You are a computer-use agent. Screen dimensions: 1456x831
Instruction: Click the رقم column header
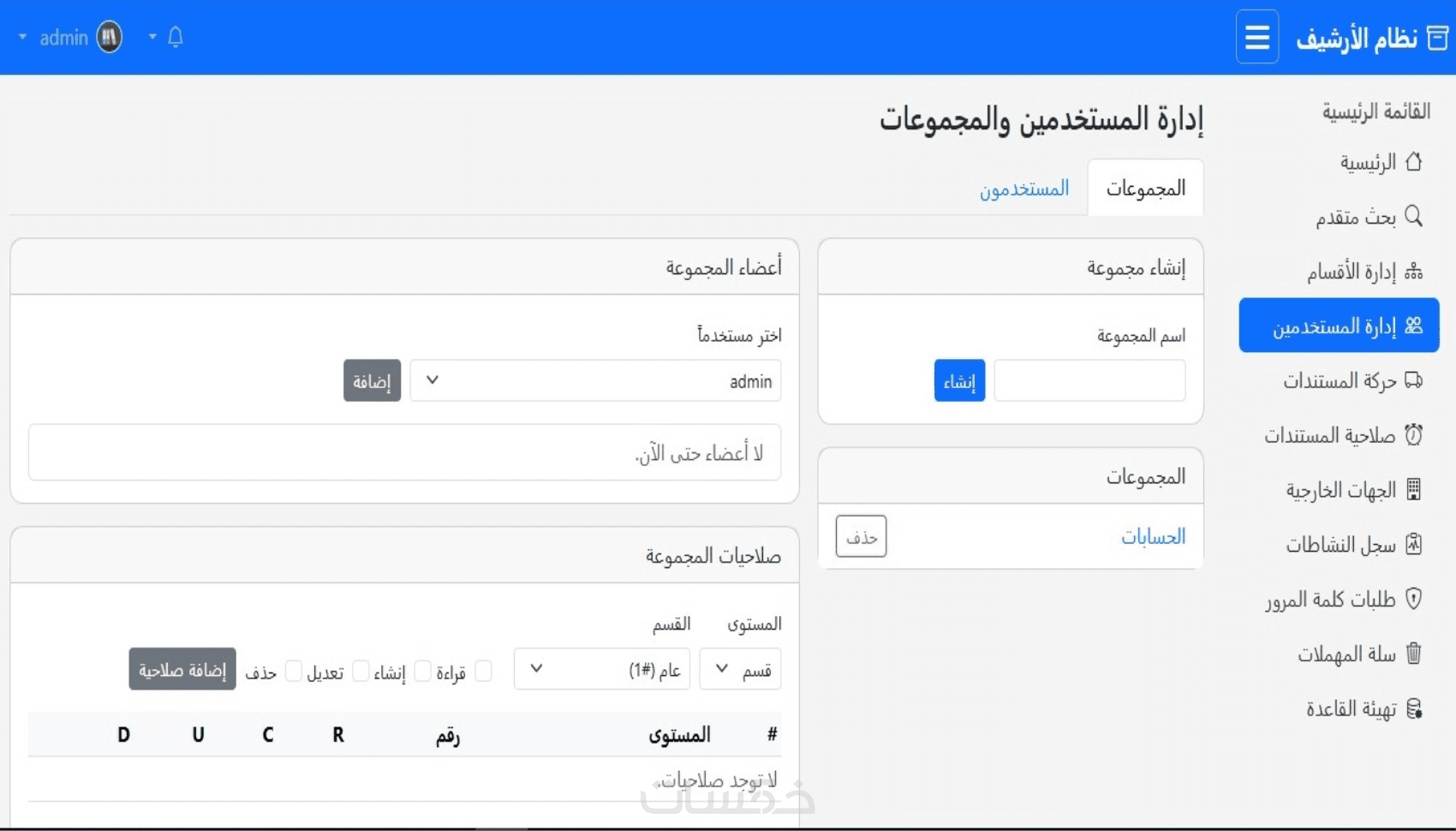(x=448, y=735)
